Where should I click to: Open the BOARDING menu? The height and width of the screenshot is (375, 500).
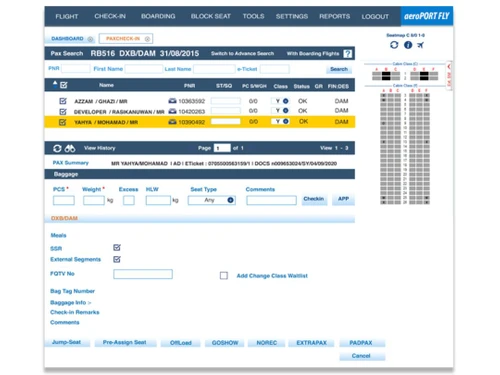point(158,16)
